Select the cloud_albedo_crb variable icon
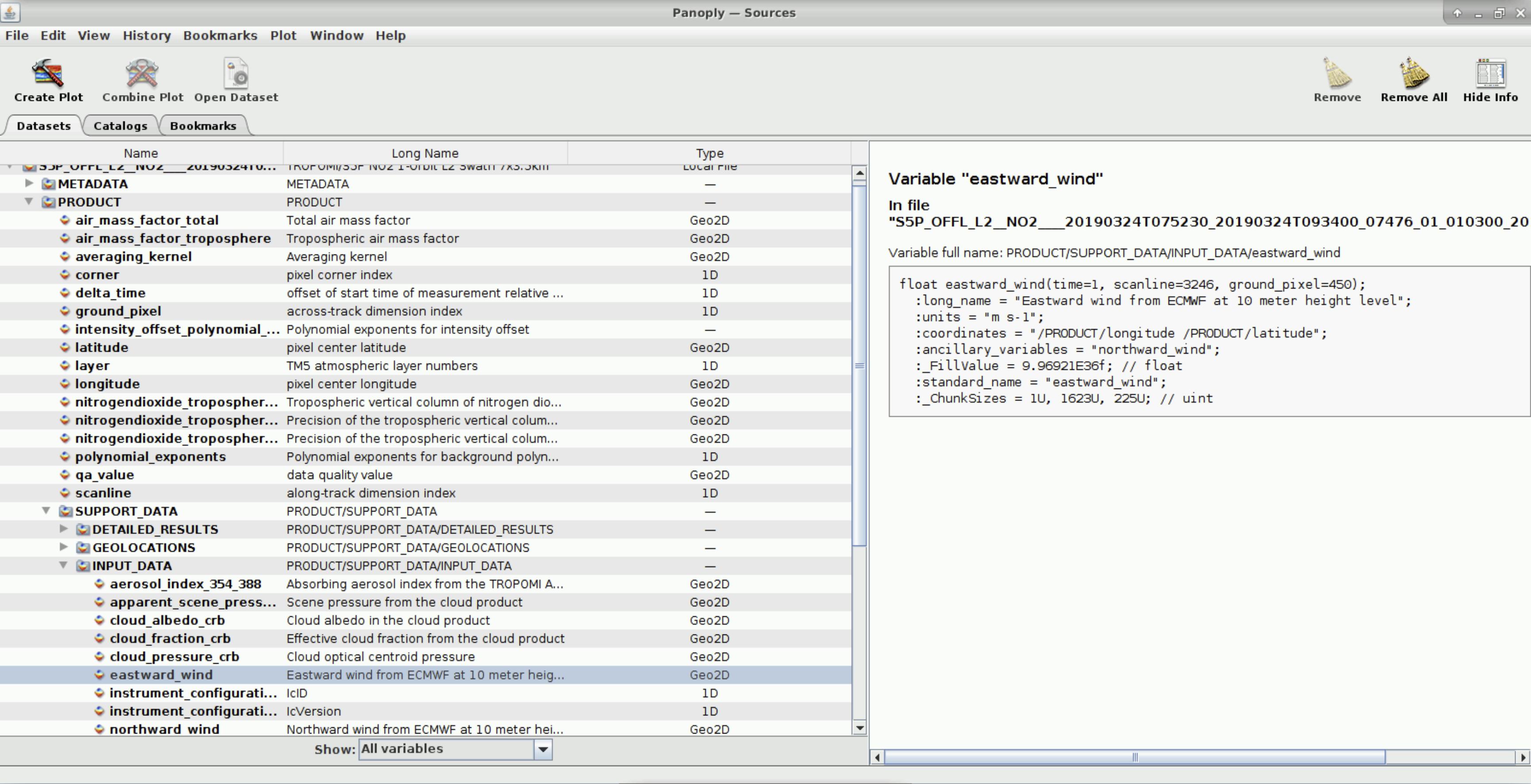 coord(99,620)
